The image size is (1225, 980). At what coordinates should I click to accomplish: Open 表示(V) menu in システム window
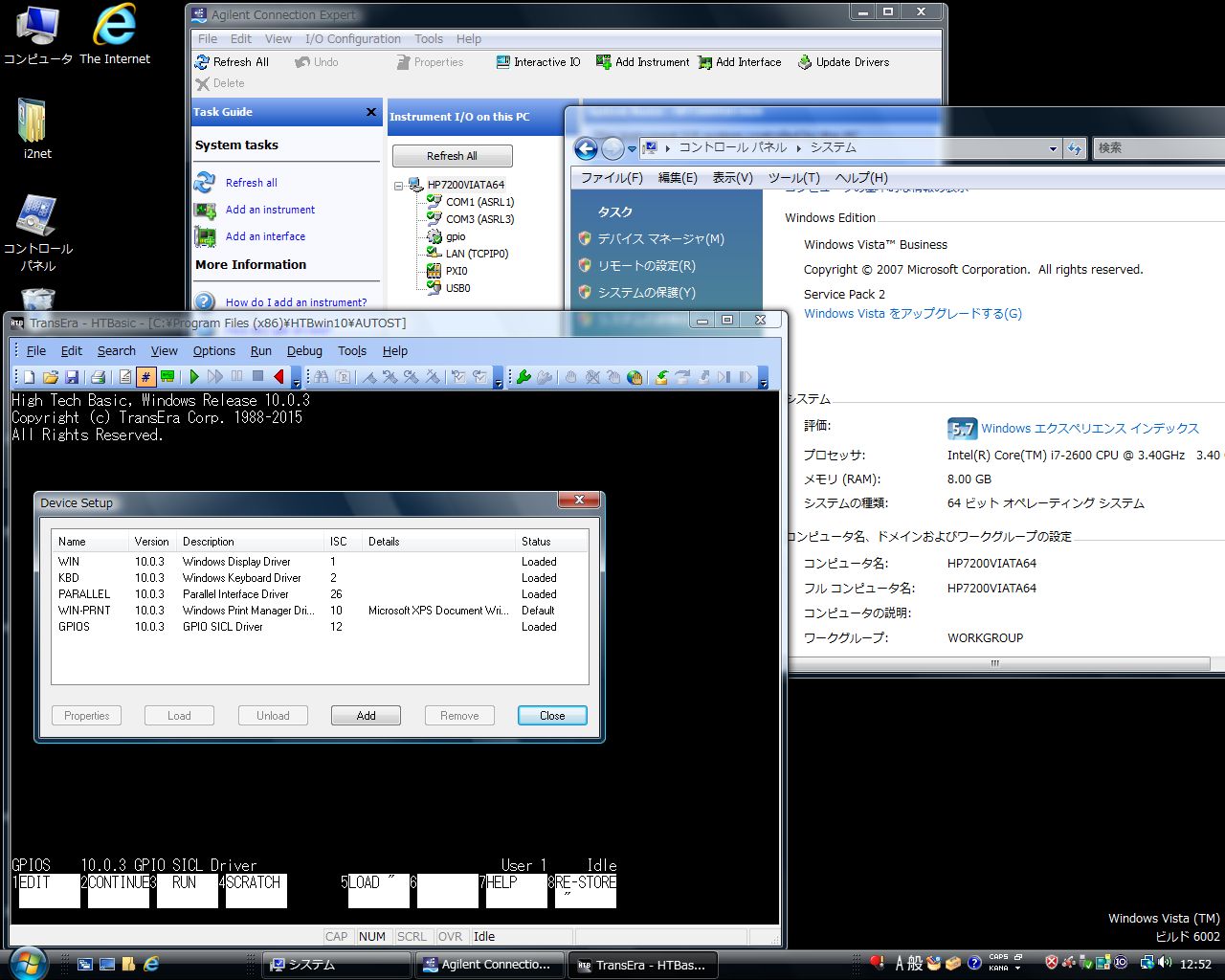click(x=732, y=178)
